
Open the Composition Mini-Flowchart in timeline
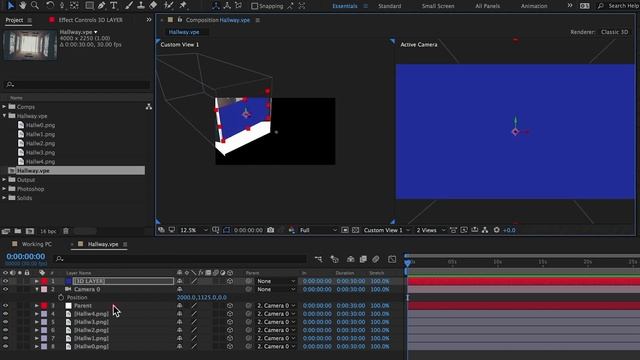tap(318, 259)
